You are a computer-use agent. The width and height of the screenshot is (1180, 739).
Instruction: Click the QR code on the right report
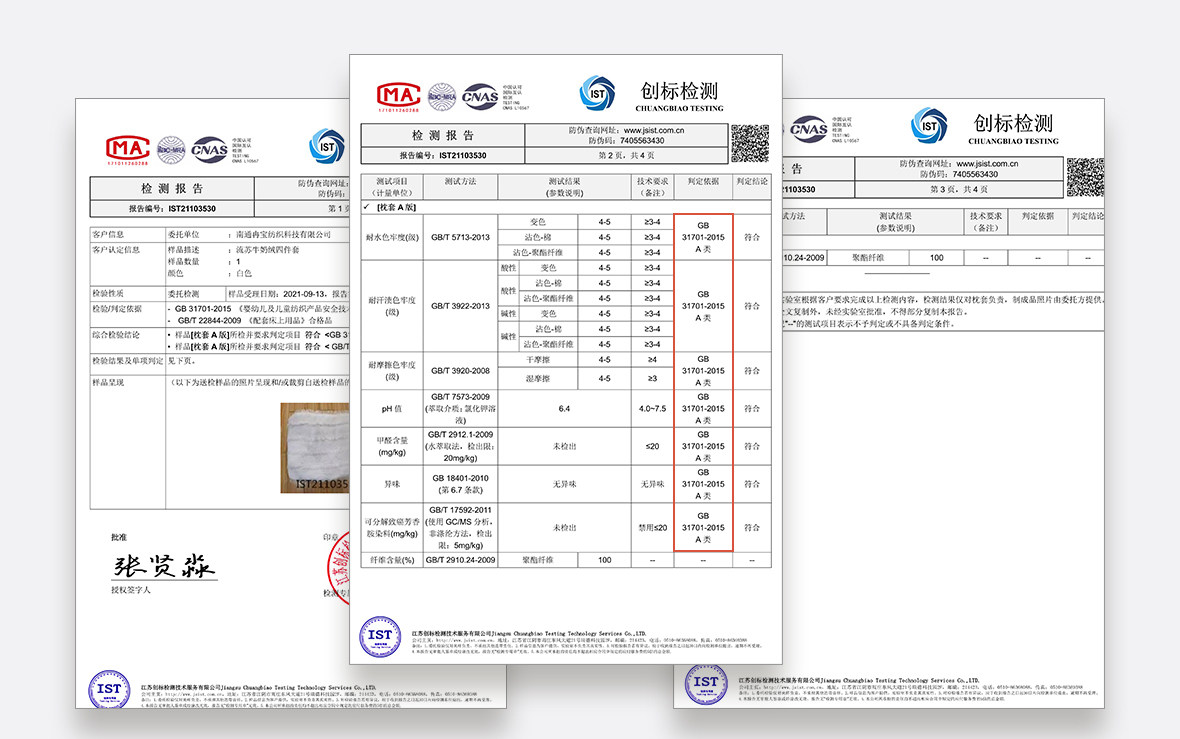(x=1085, y=178)
